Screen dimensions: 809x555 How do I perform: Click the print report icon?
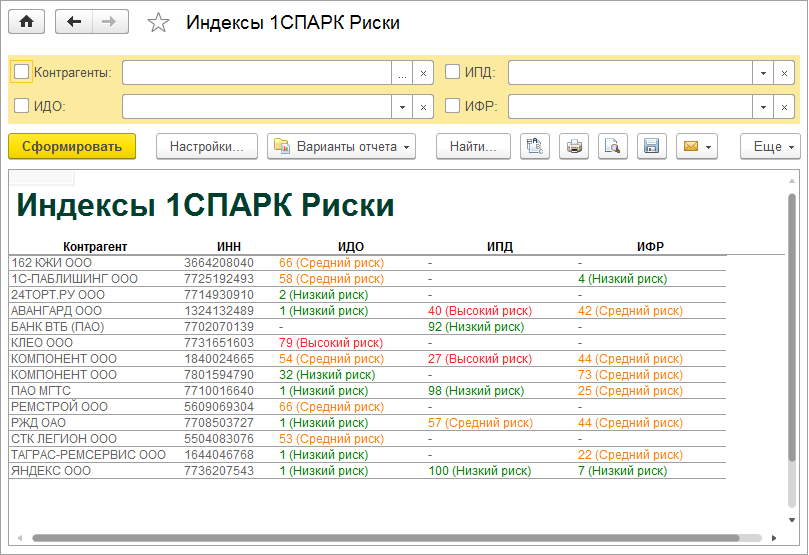pyautogui.click(x=574, y=146)
